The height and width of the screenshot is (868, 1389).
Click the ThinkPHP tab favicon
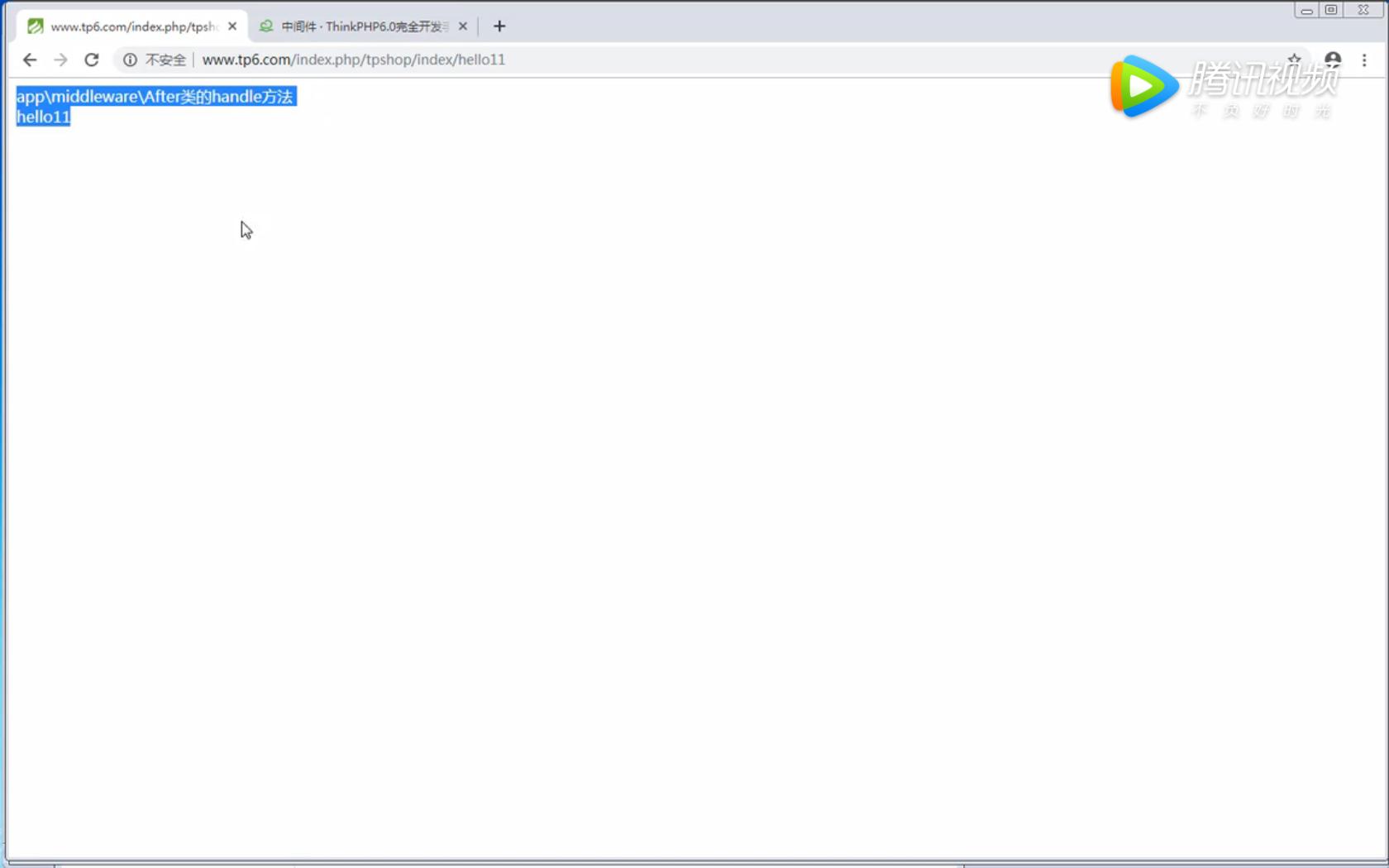point(266,26)
